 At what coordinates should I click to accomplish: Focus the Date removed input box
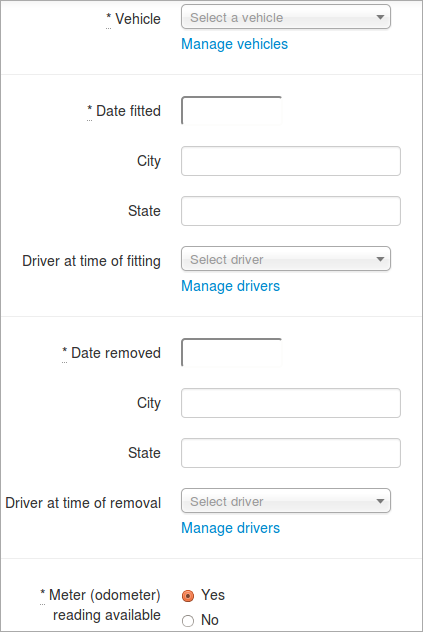[231, 352]
